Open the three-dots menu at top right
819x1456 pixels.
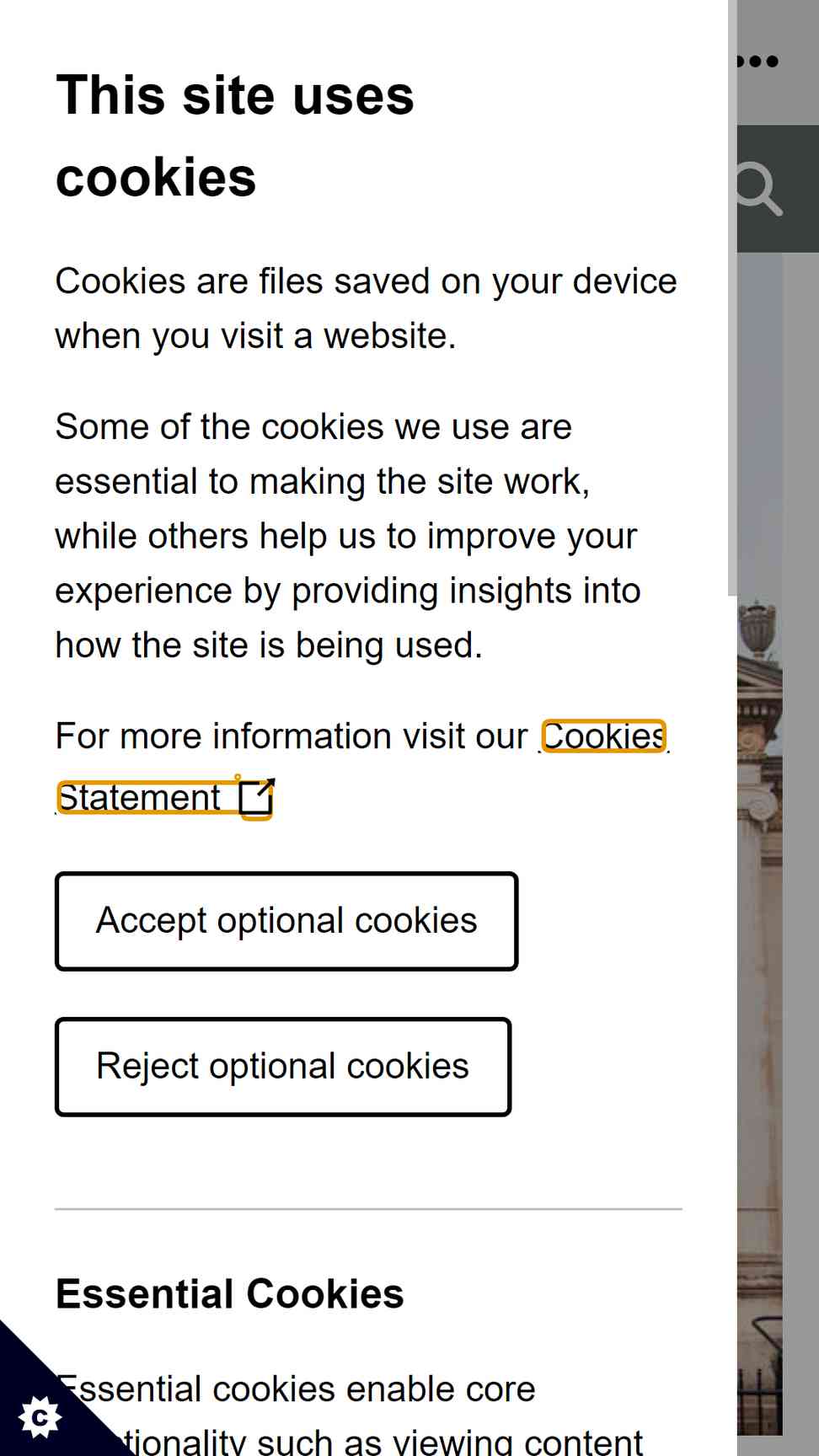tap(758, 61)
